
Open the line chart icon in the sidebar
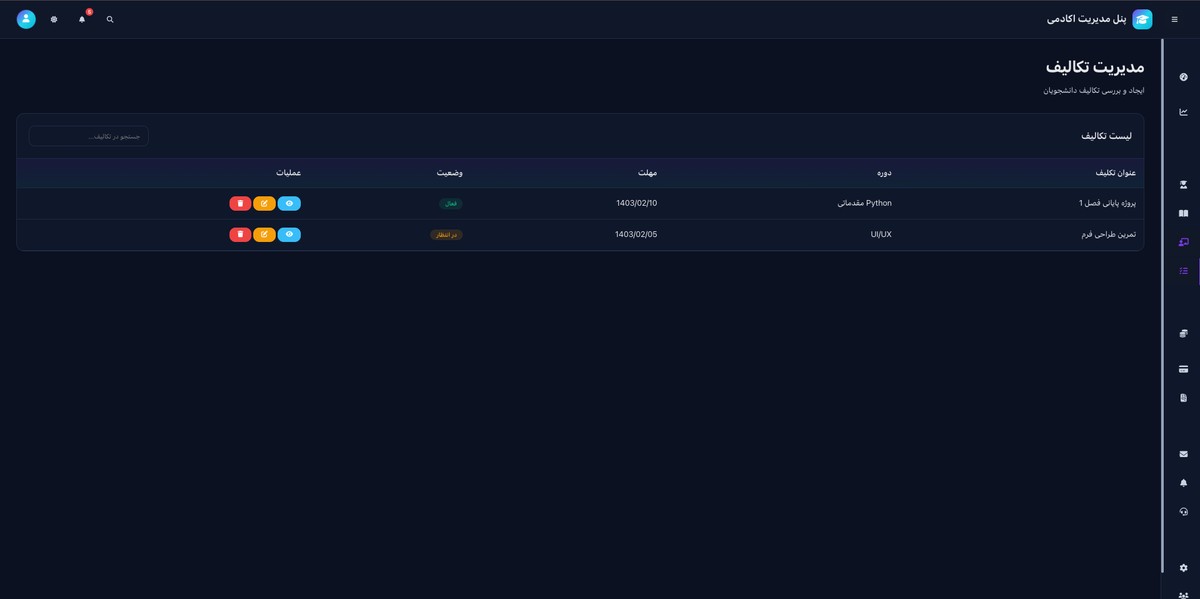point(1183,112)
